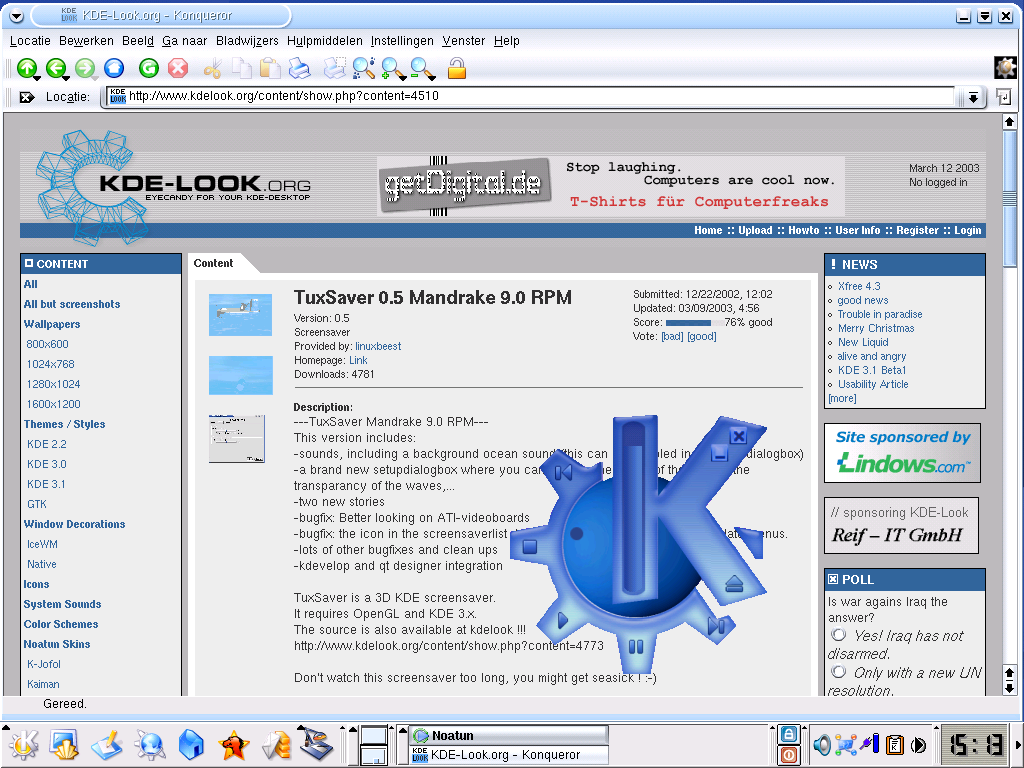The image size is (1024, 768).
Task: Click the round seek knob dot in Noatun
Action: (576, 534)
